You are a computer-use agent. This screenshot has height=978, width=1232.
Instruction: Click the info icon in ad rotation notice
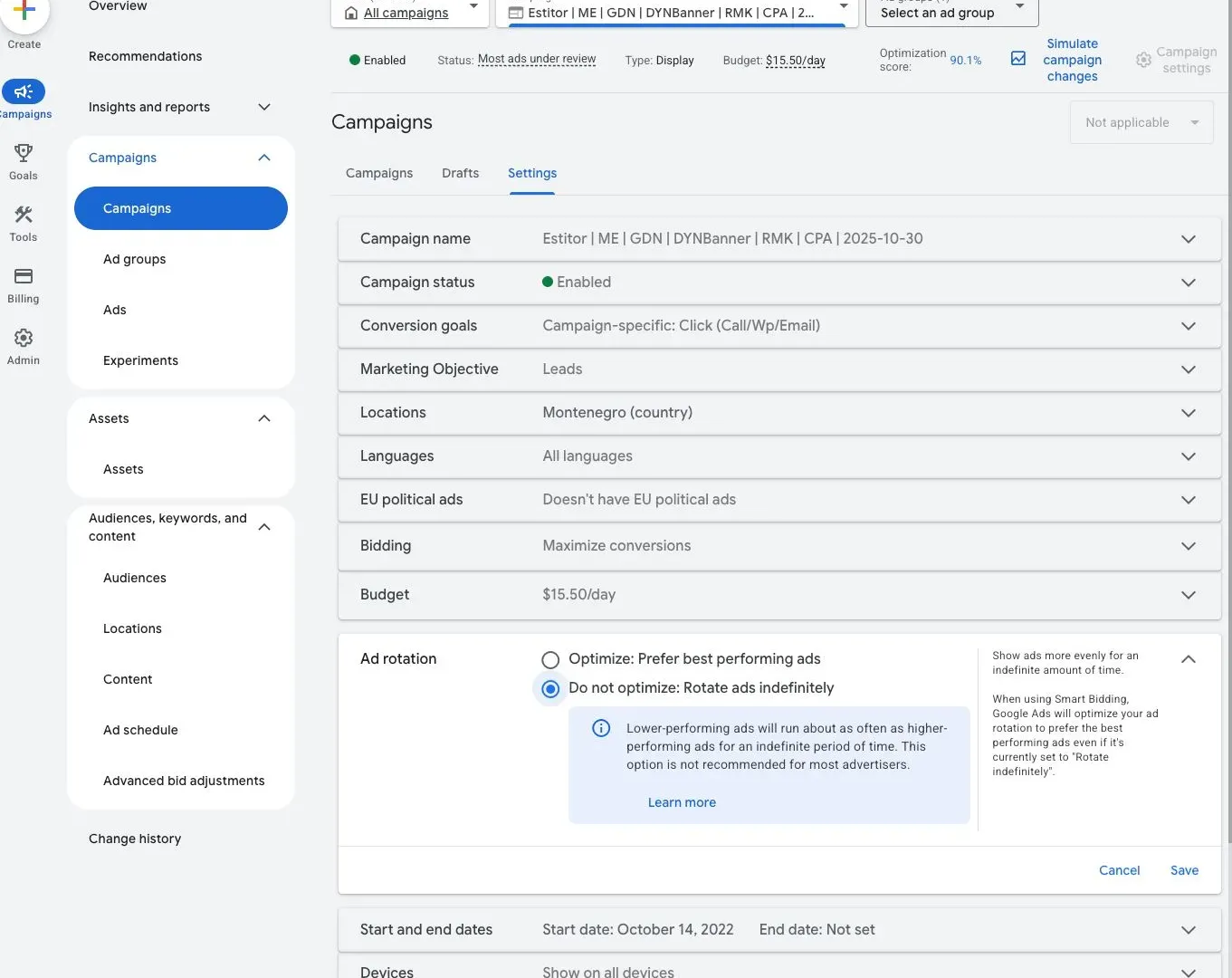601,728
